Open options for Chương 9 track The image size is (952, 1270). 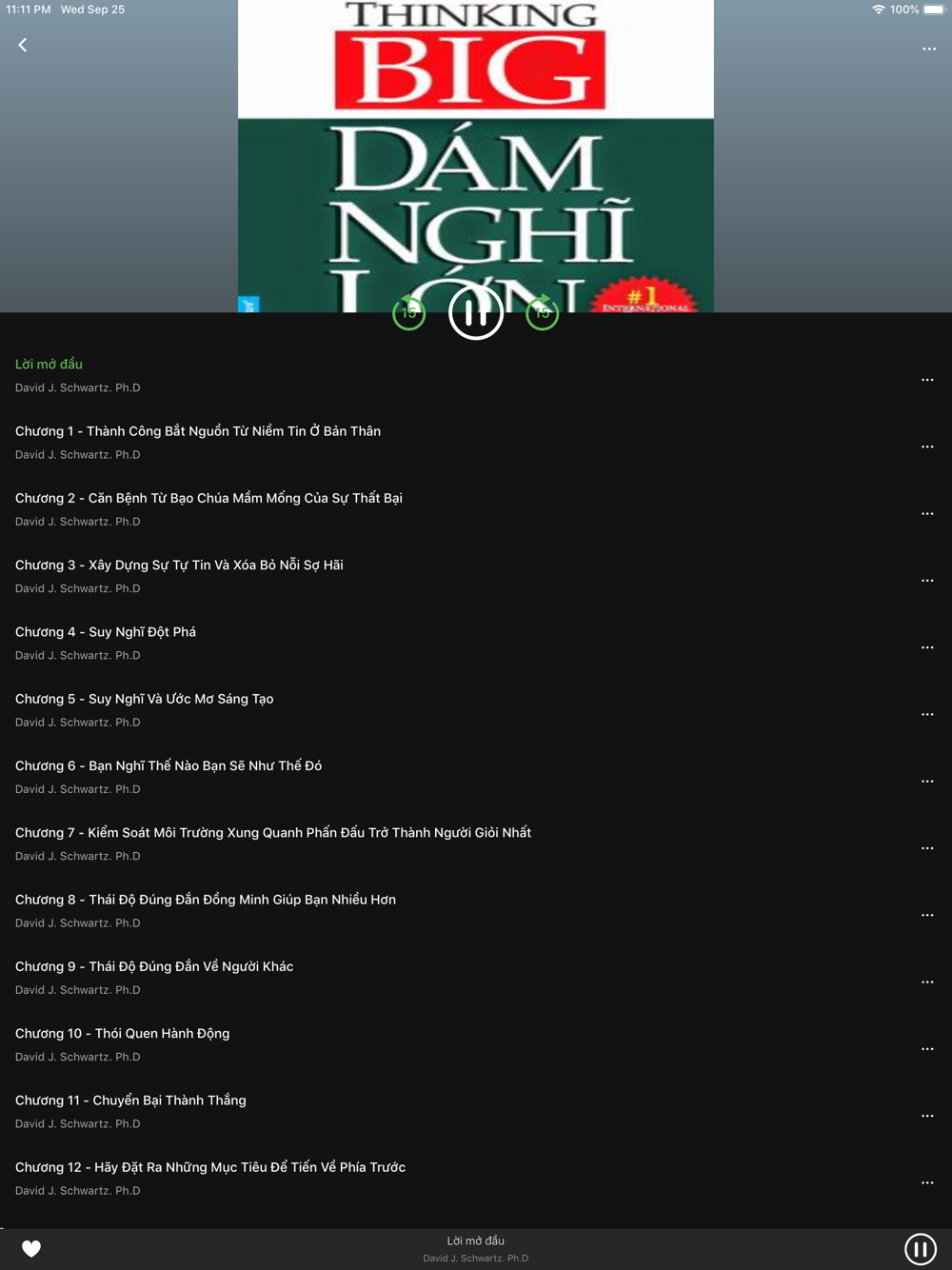927,982
